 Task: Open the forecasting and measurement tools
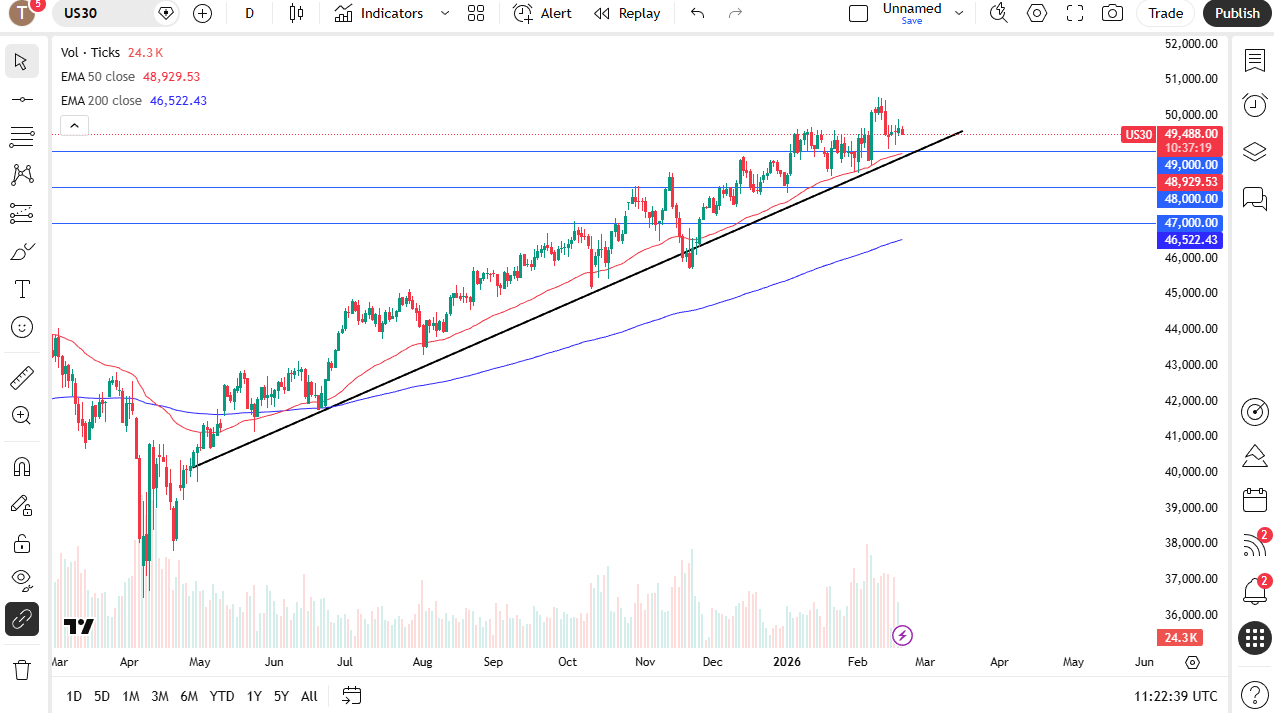(22, 213)
